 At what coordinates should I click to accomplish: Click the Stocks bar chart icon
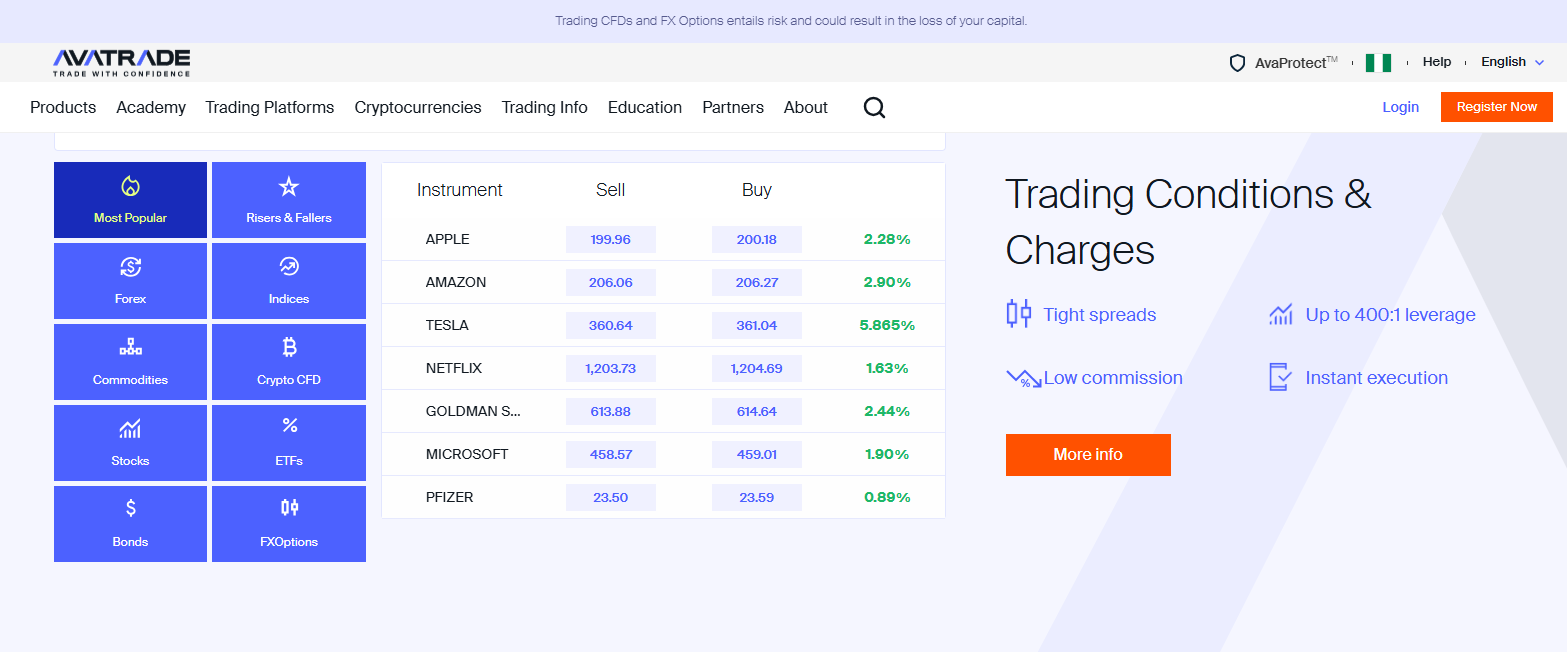point(130,429)
